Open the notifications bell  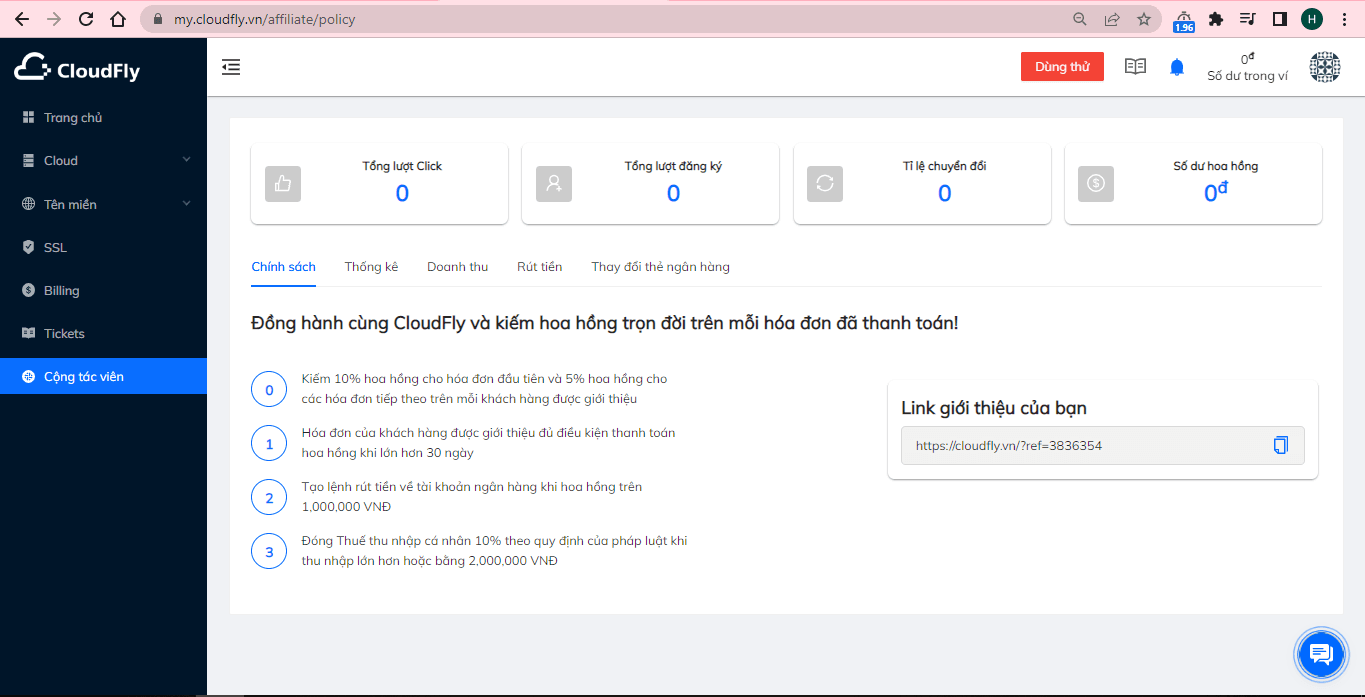point(1177,67)
